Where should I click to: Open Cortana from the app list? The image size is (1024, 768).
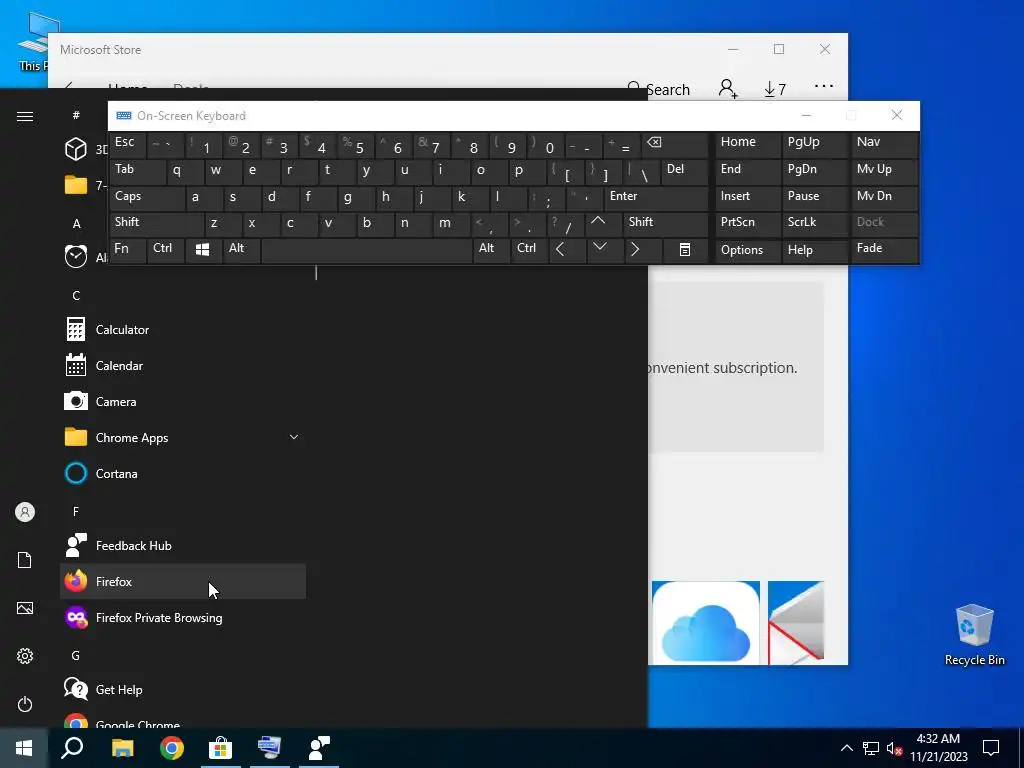tap(183, 473)
